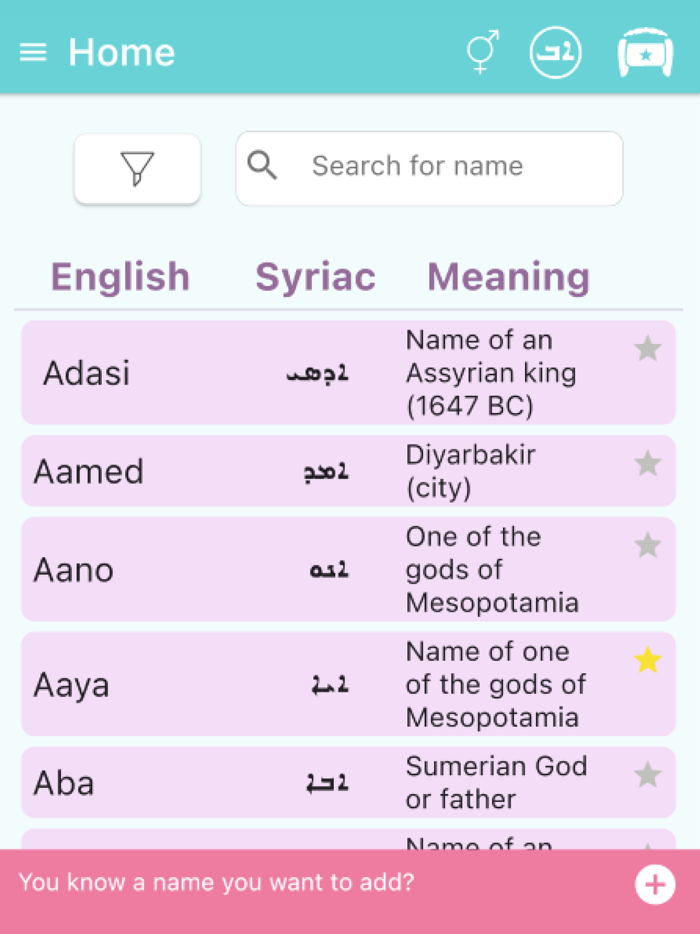Click the Meaning column header

coord(508,277)
